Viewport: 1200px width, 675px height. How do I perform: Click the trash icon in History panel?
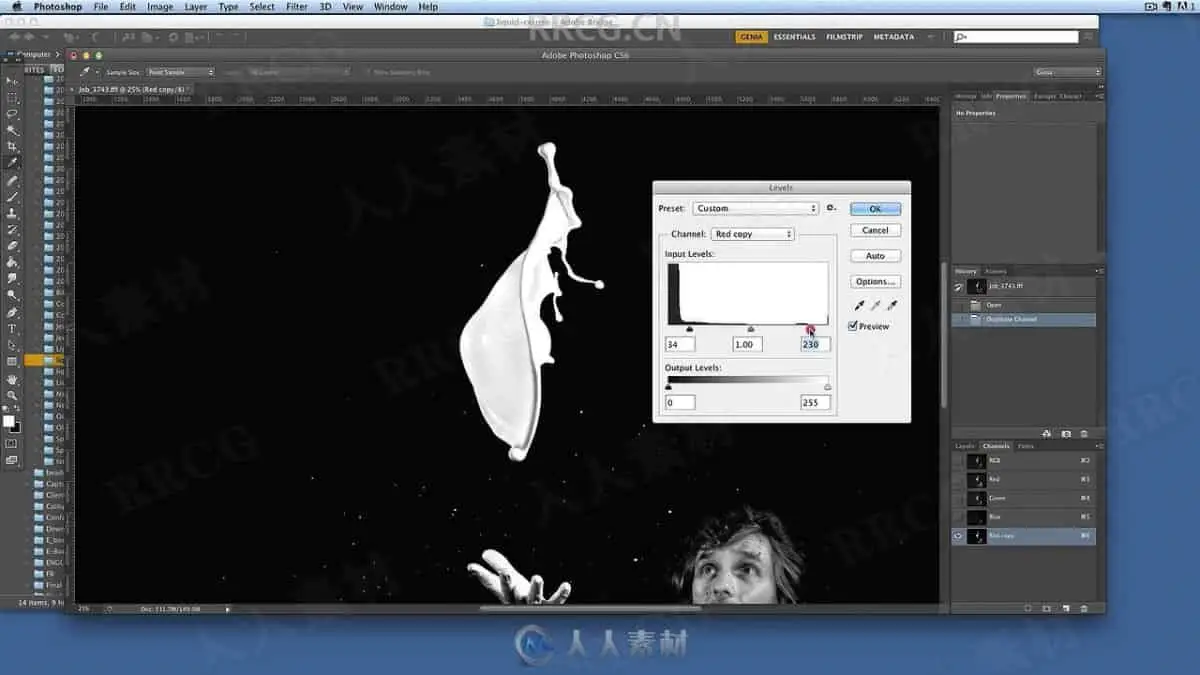1084,434
